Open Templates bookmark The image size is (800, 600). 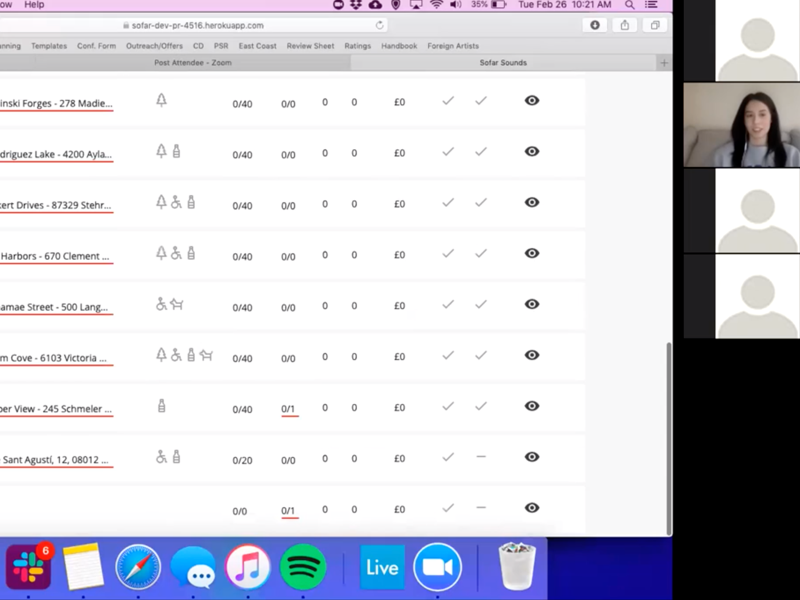point(49,46)
